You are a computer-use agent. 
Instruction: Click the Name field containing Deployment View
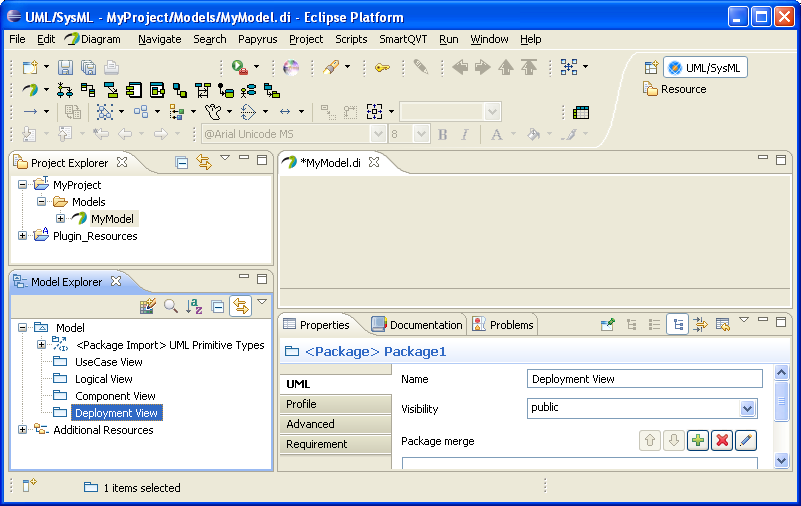pyautogui.click(x=643, y=379)
